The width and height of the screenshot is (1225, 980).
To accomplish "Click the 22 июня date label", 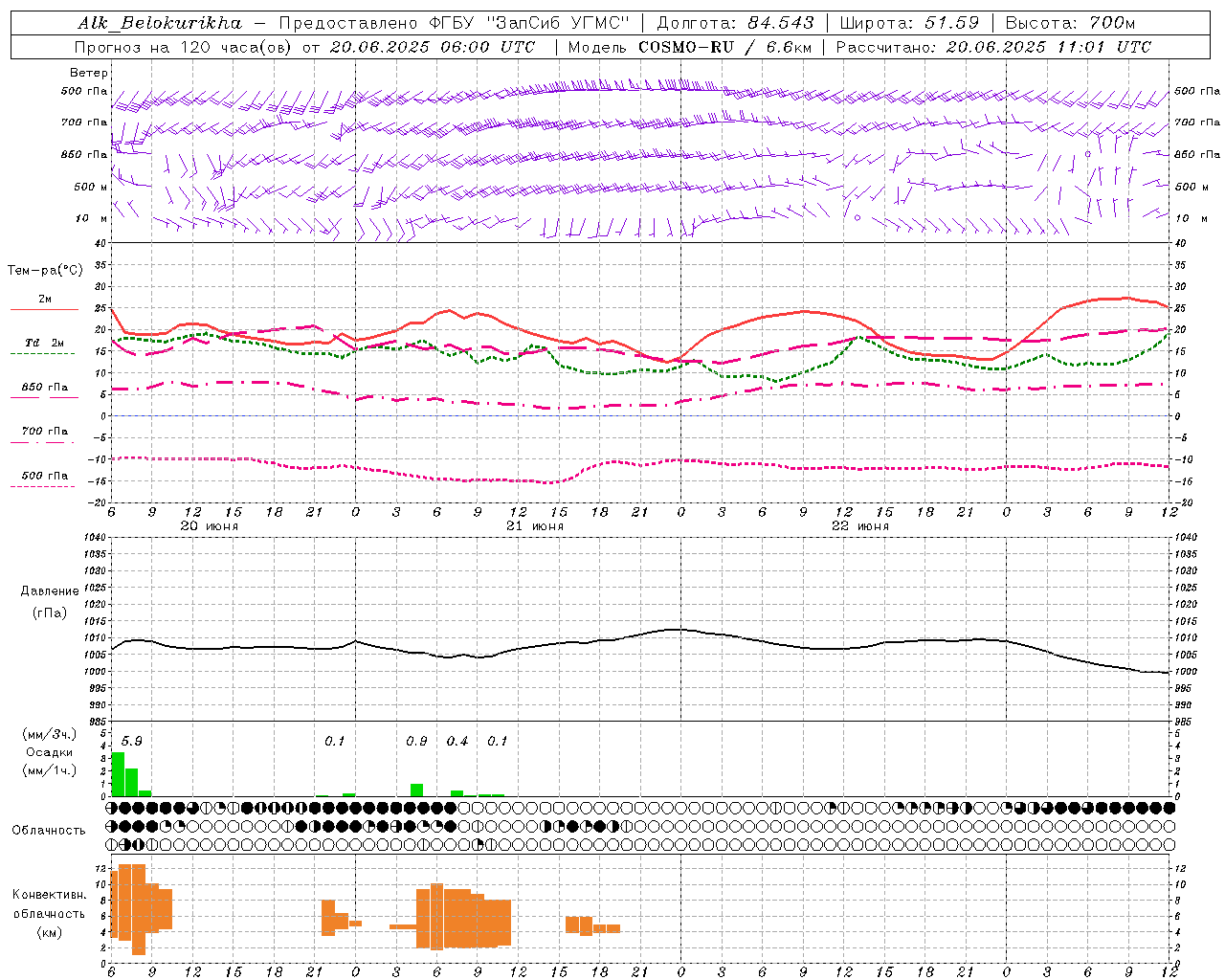I will pyautogui.click(x=860, y=526).
